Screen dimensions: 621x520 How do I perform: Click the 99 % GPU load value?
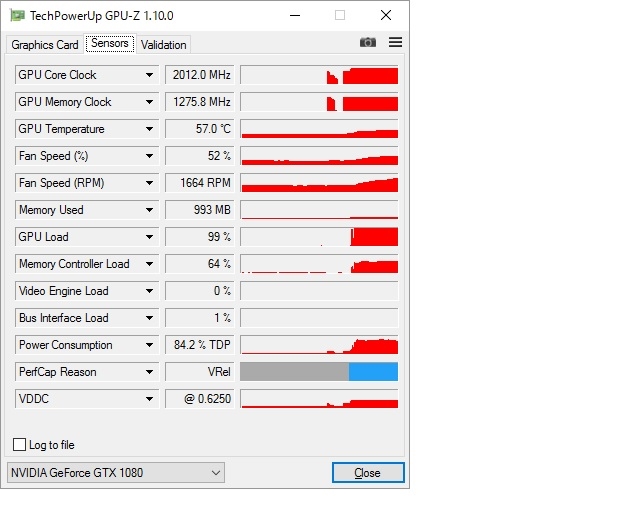[x=200, y=237]
